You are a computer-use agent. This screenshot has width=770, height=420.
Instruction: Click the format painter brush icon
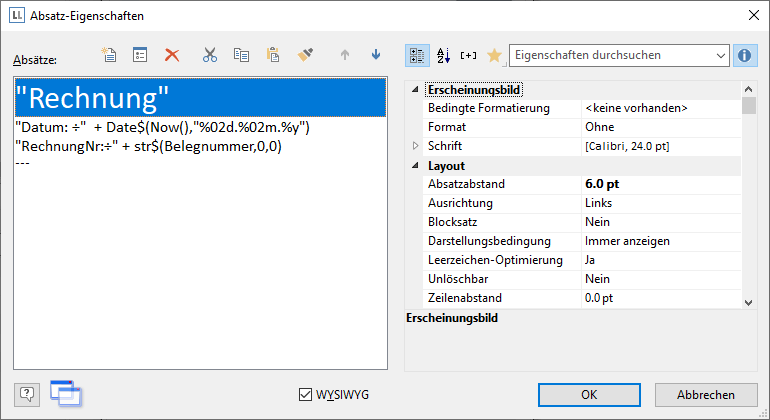(x=306, y=55)
